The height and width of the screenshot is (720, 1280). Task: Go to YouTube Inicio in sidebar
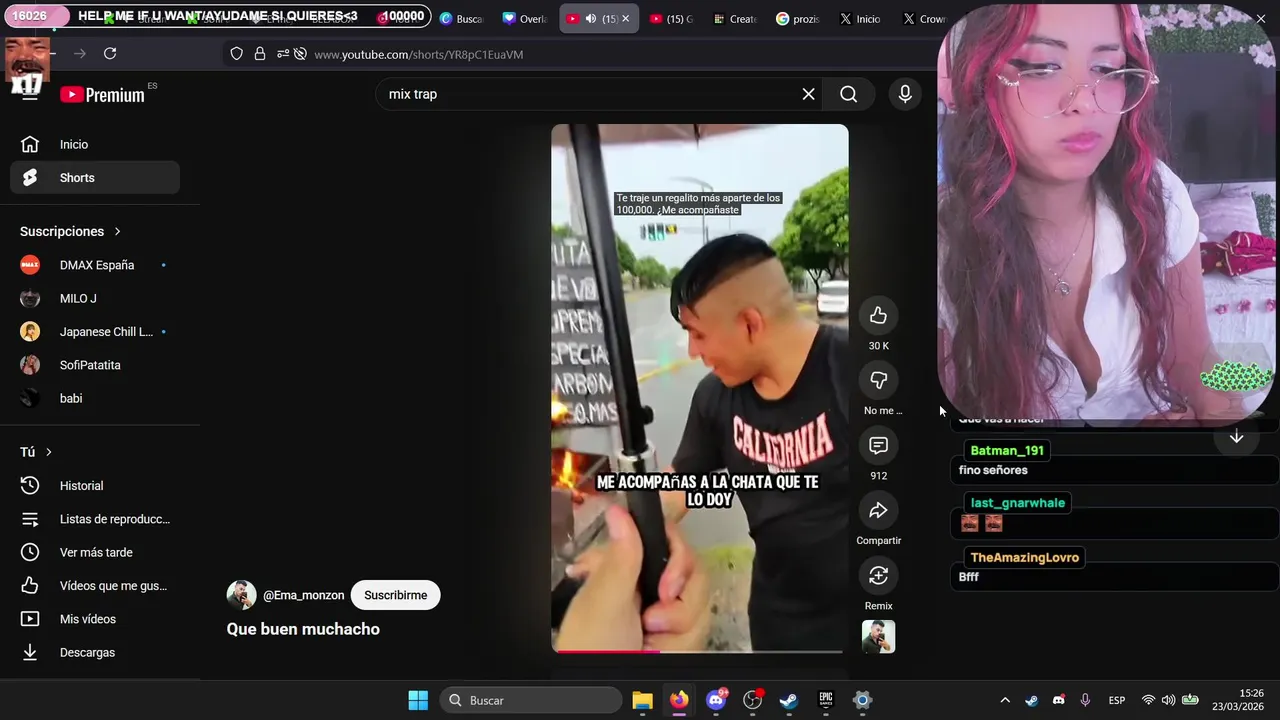tap(95, 144)
